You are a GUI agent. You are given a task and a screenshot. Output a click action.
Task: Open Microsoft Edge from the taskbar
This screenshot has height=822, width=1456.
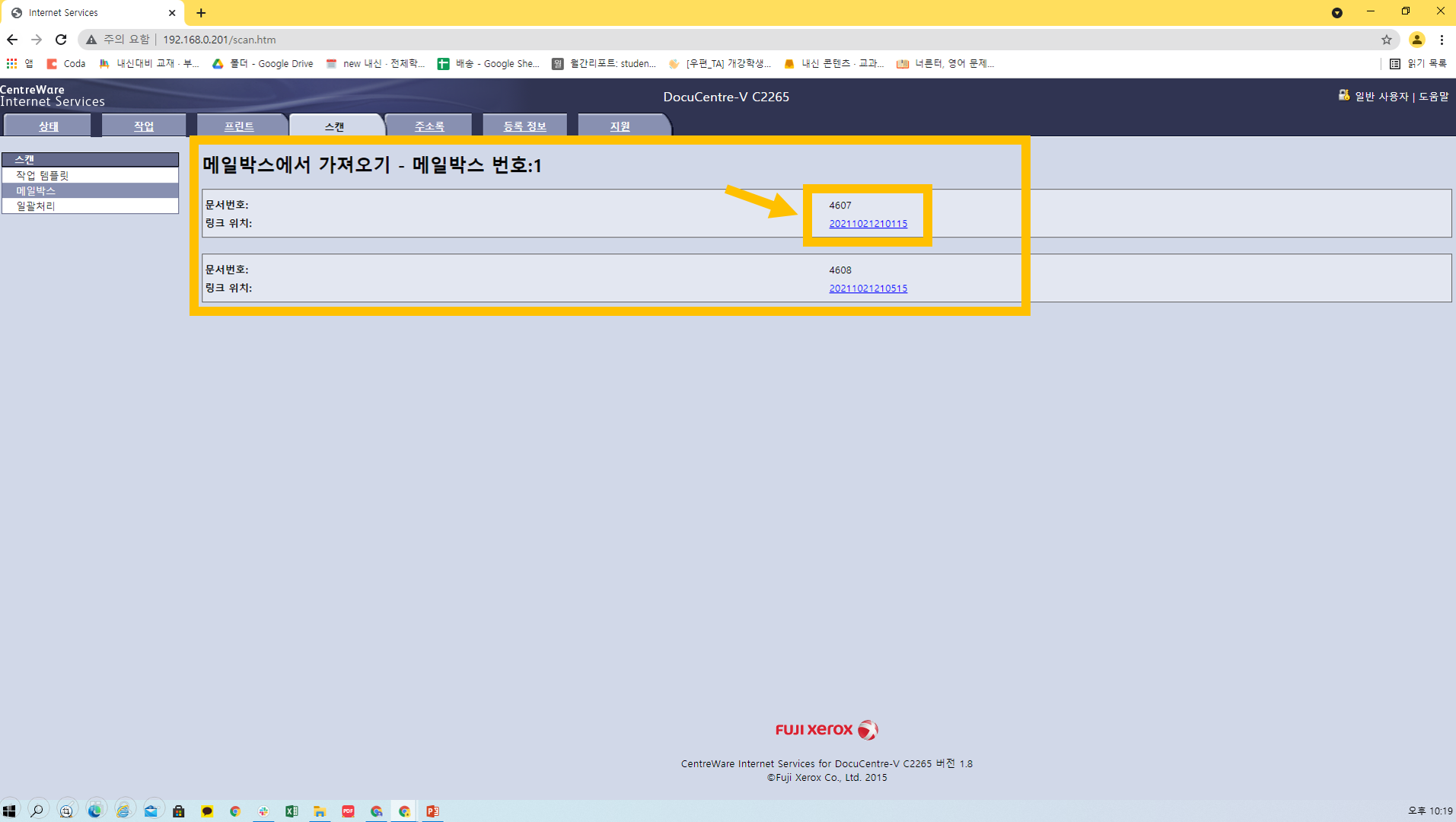coord(94,811)
